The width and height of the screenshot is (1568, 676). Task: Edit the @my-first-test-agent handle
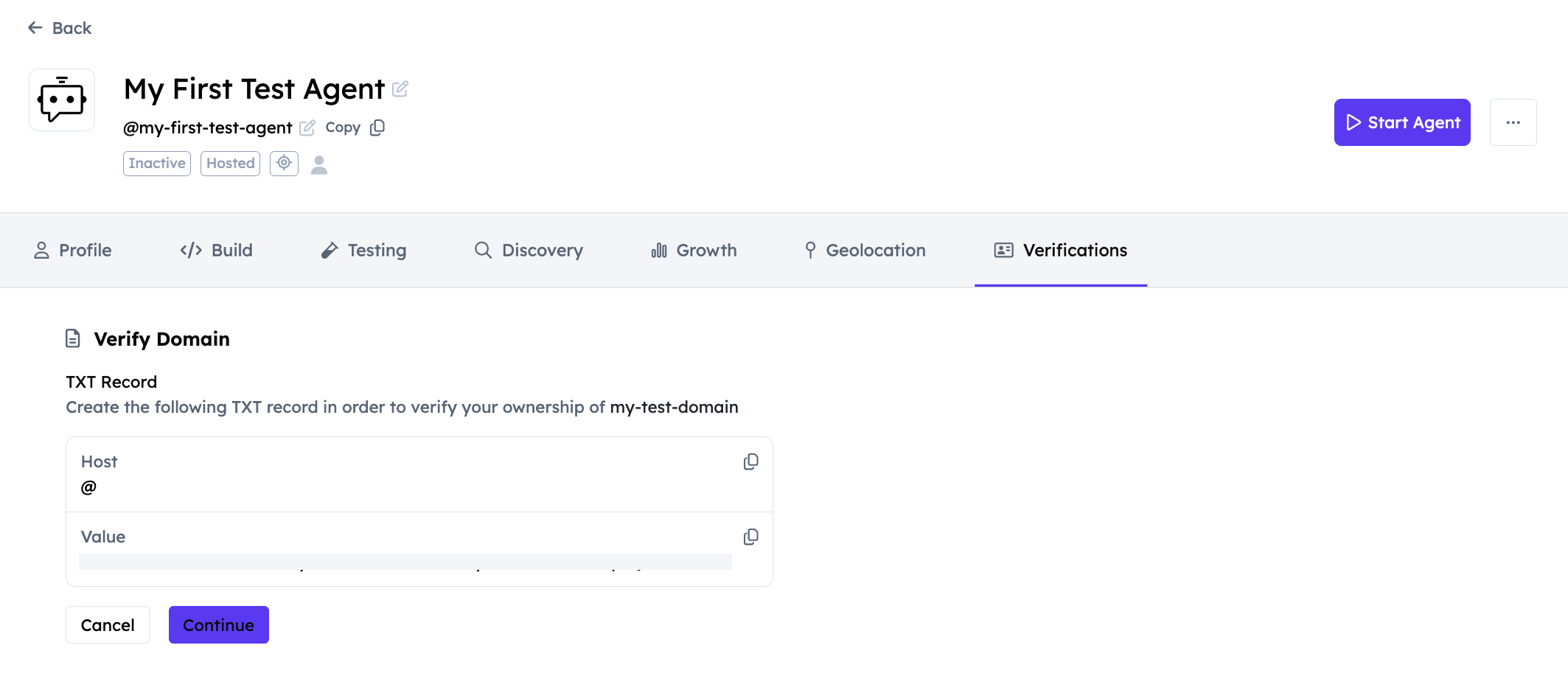point(307,128)
